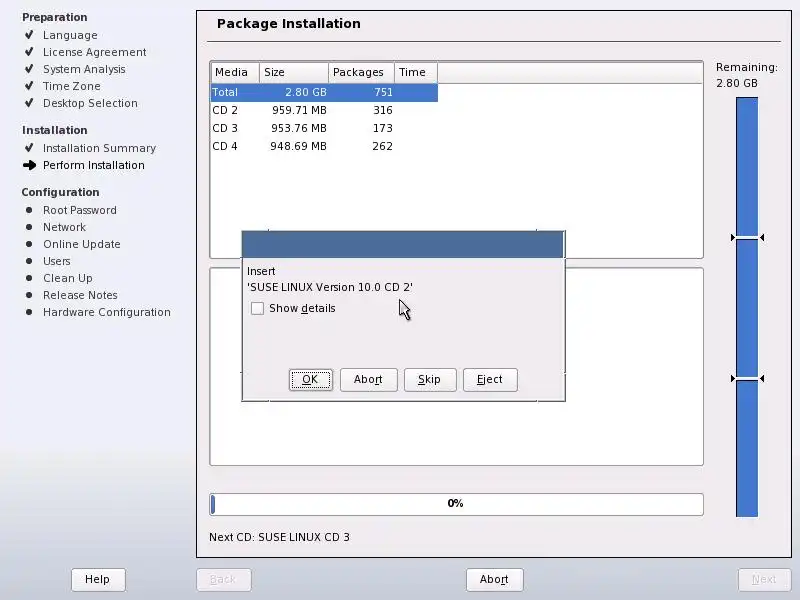Click Abort in the Insert CD dialog
This screenshot has height=600, width=800.
(368, 380)
